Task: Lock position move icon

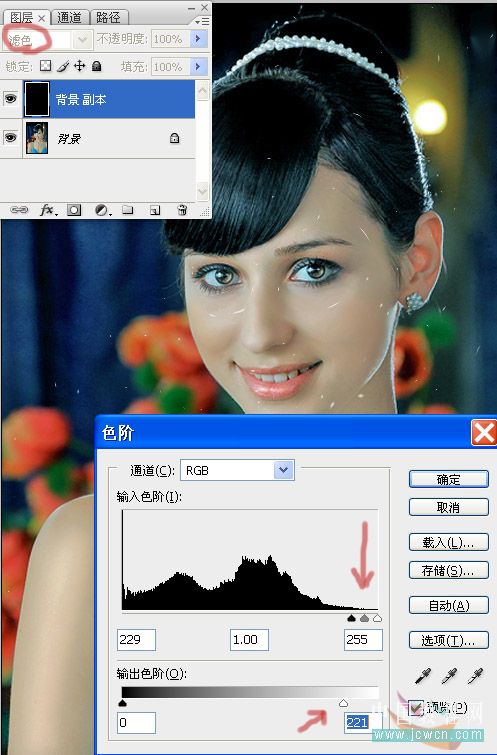Action: pyautogui.click(x=79, y=65)
